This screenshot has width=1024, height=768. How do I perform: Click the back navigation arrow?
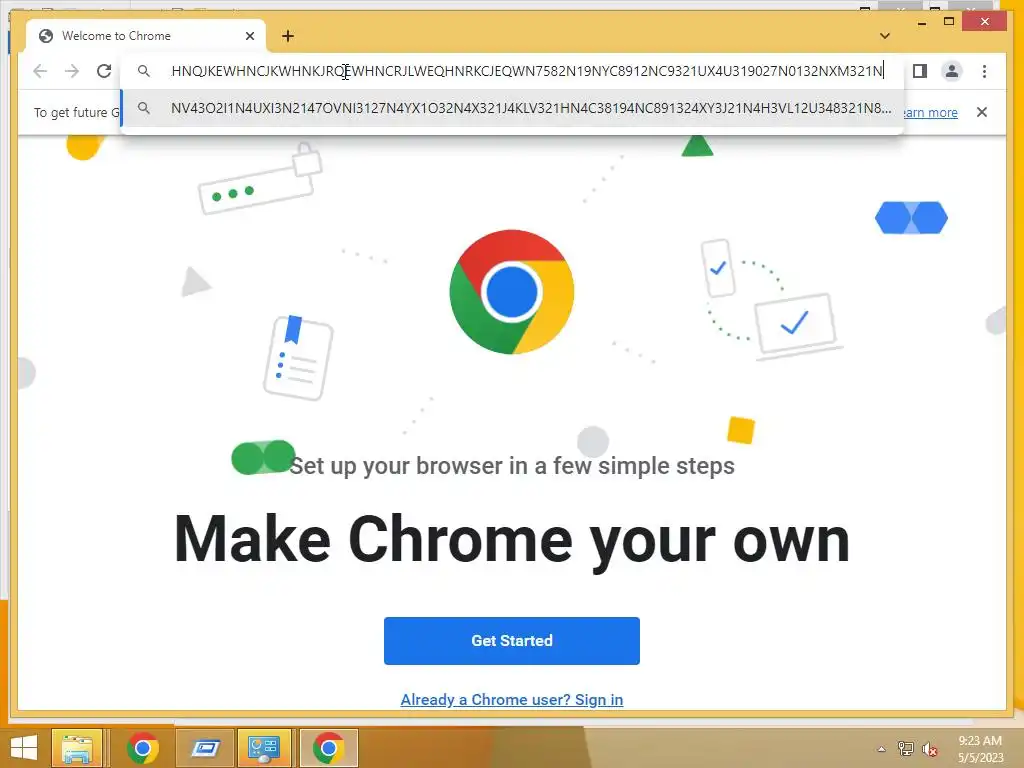coord(40,71)
